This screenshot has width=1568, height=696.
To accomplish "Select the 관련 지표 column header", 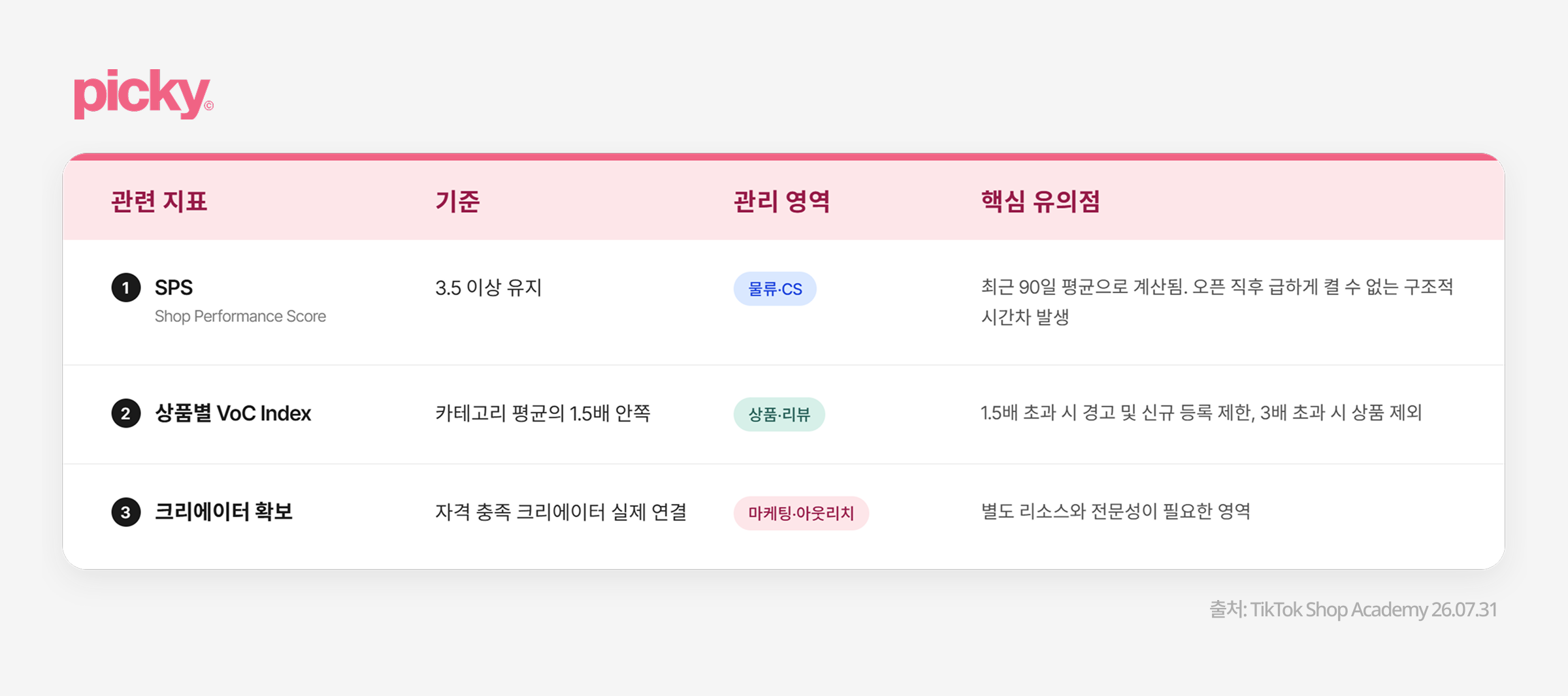I will pyautogui.click(x=159, y=201).
